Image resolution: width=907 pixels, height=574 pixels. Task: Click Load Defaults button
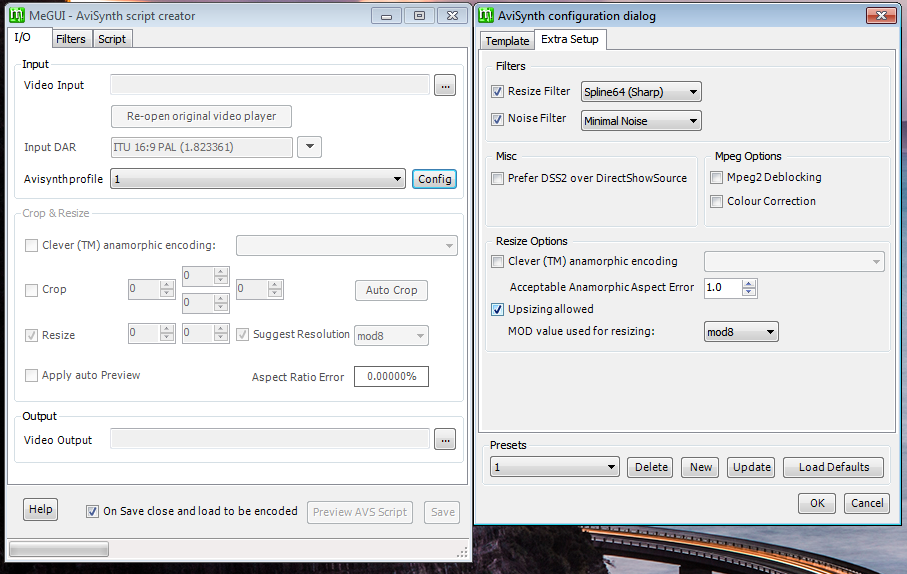click(x=834, y=467)
